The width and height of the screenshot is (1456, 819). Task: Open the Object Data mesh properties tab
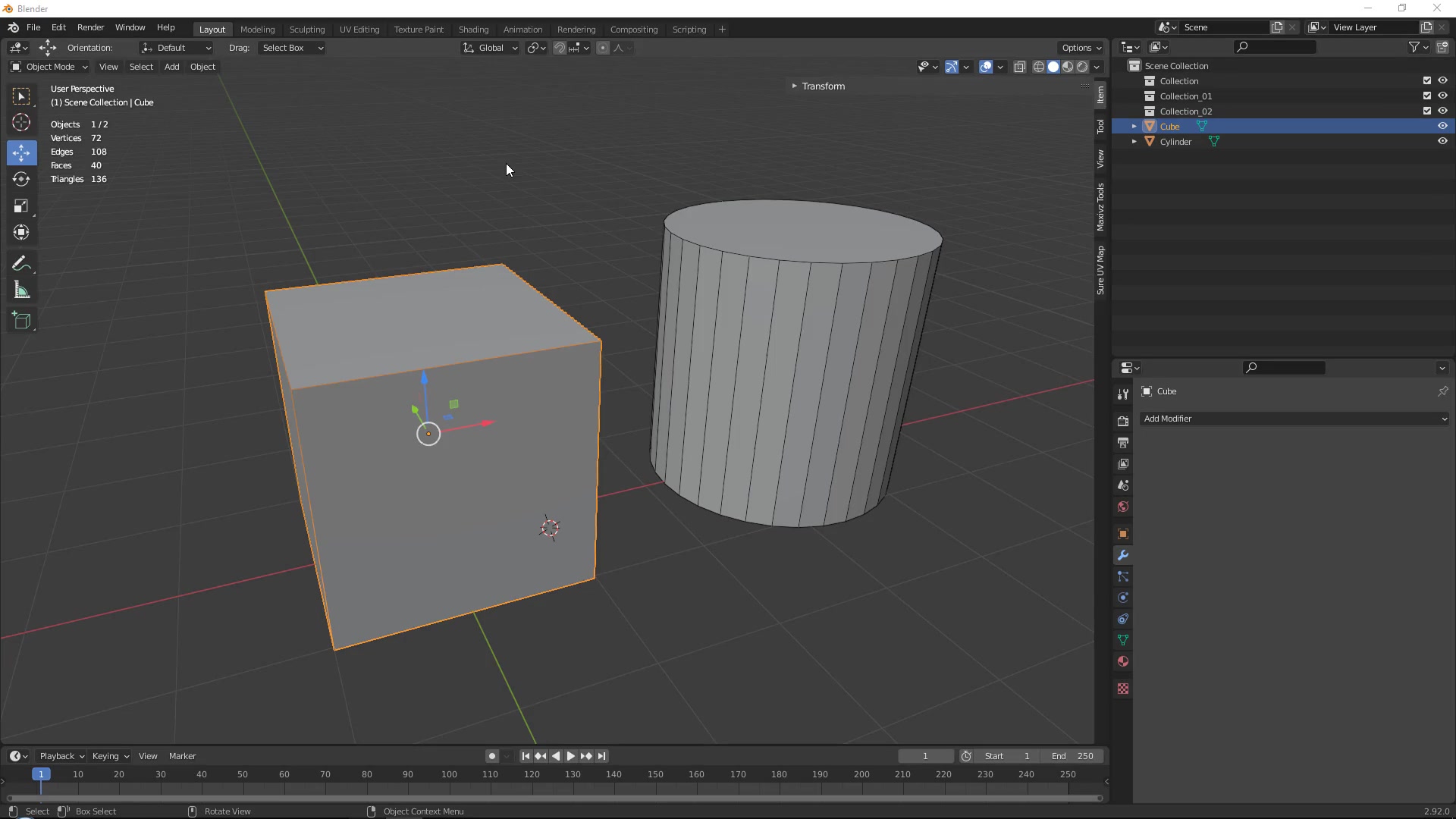(1123, 640)
